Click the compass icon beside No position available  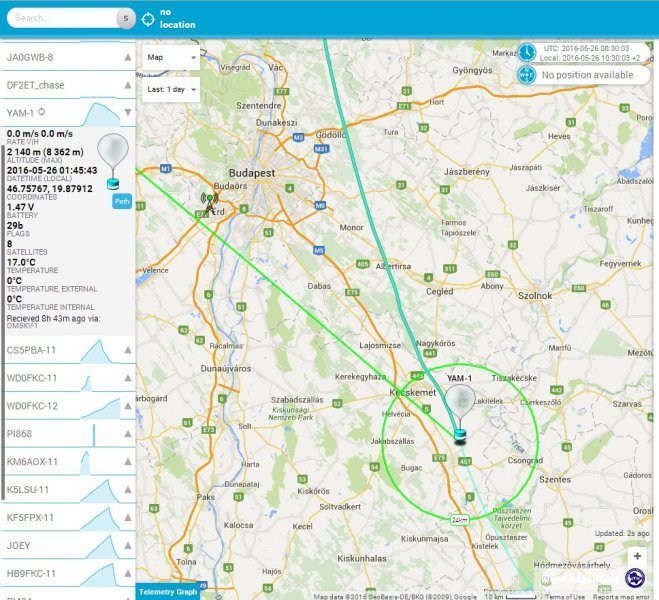point(527,75)
